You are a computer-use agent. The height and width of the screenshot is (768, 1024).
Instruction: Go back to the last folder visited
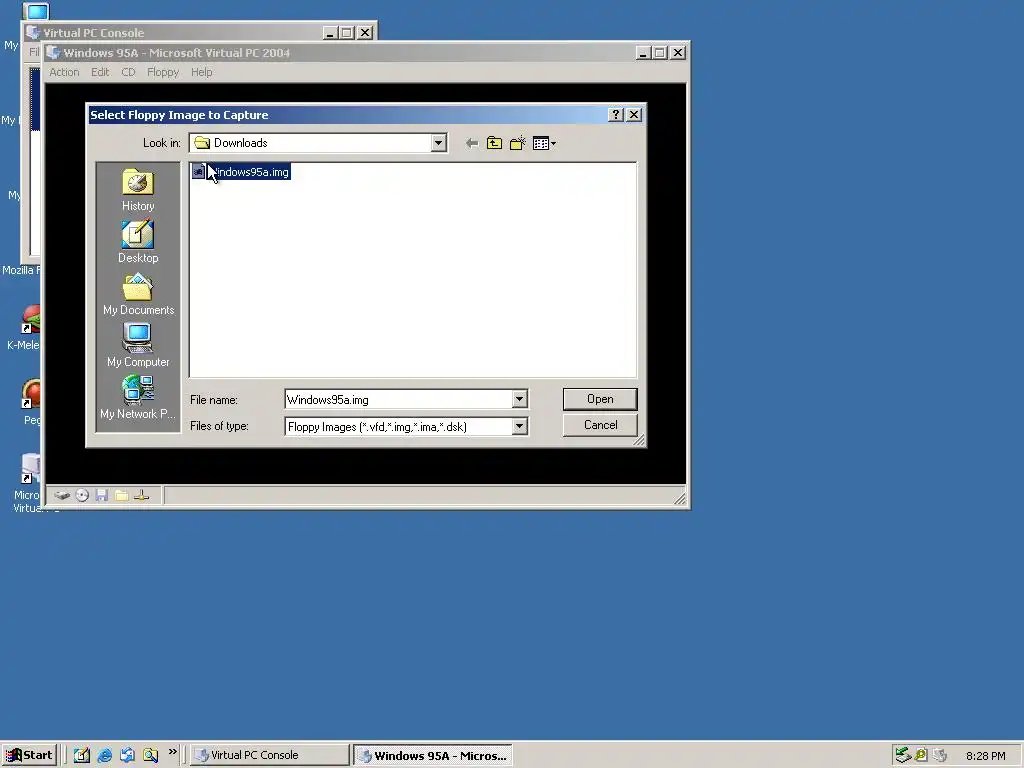pyautogui.click(x=472, y=143)
